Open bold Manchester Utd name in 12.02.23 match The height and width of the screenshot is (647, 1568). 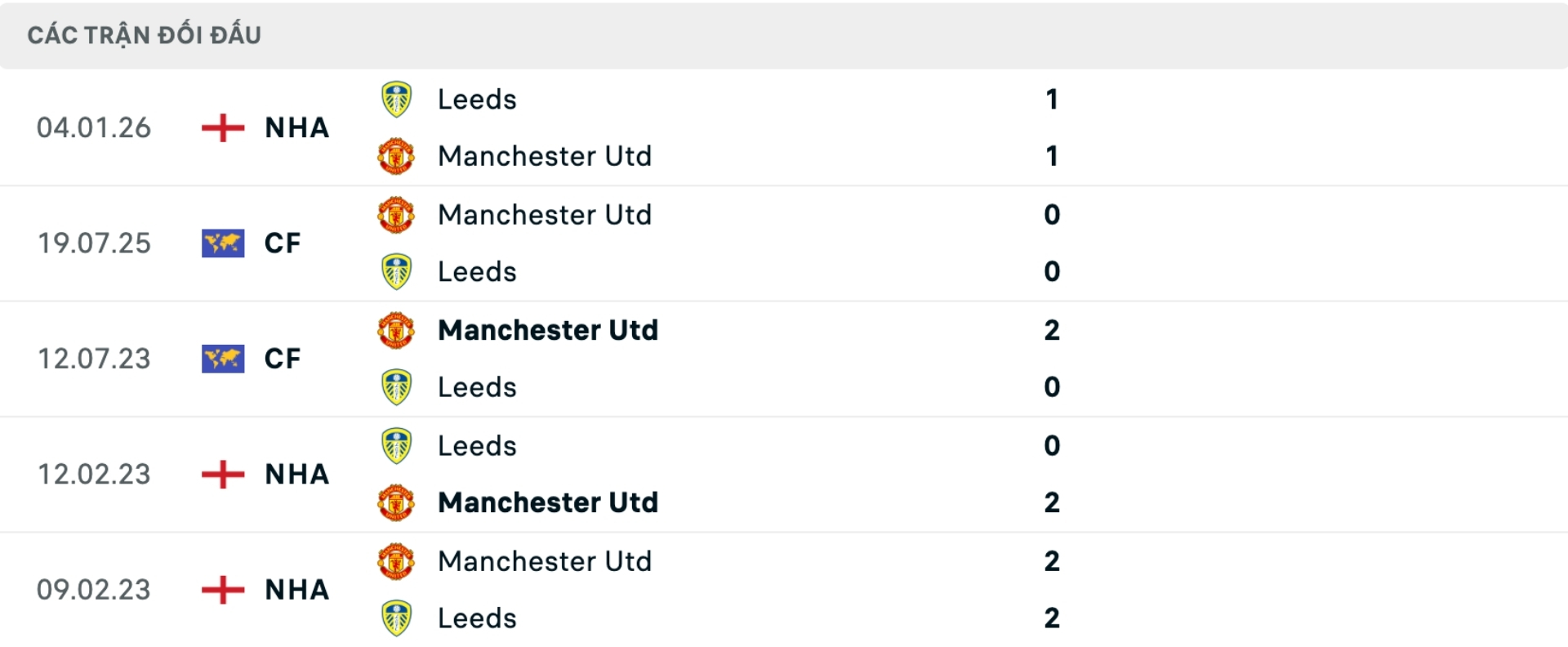(x=547, y=502)
